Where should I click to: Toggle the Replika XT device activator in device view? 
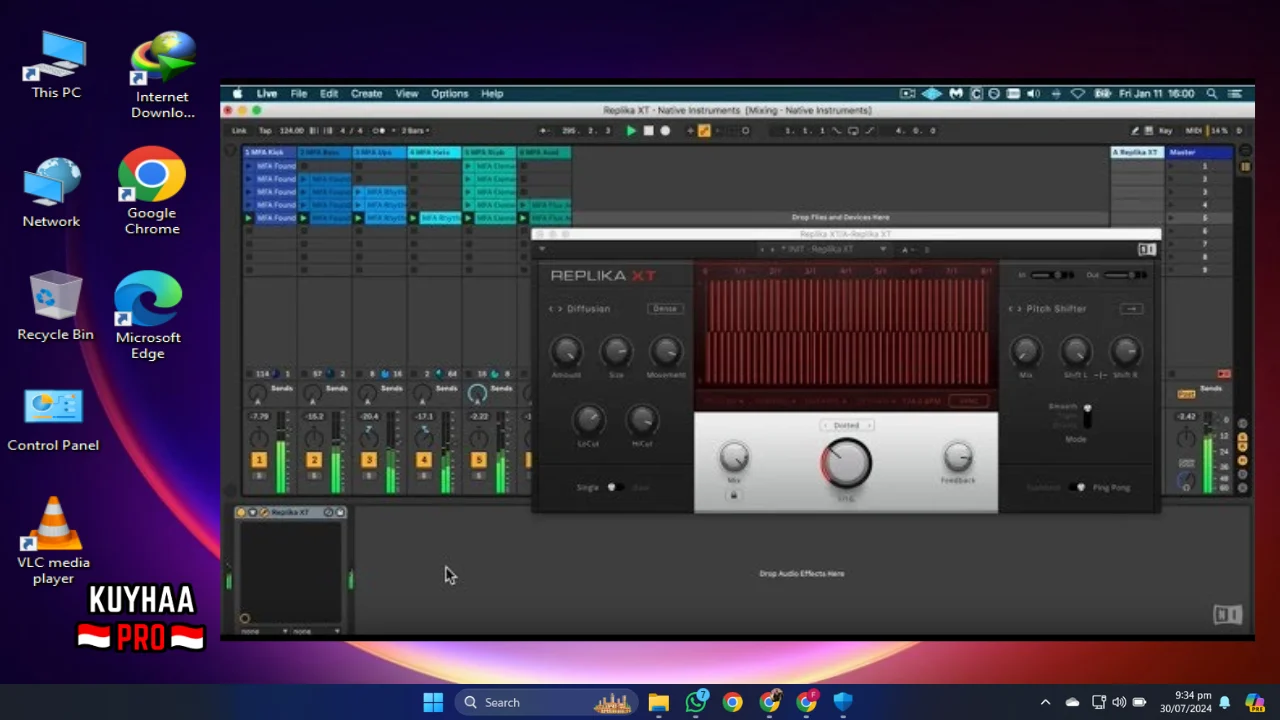241,512
